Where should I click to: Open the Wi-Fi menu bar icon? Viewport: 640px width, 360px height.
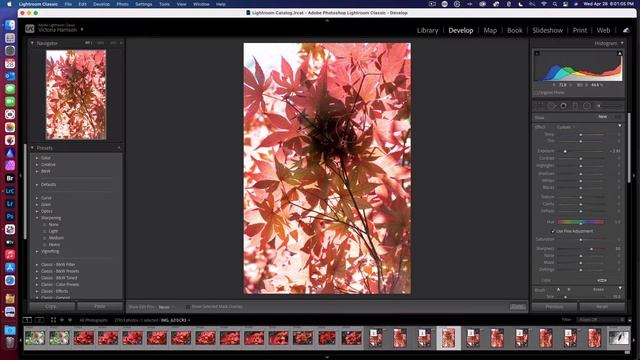544,4
